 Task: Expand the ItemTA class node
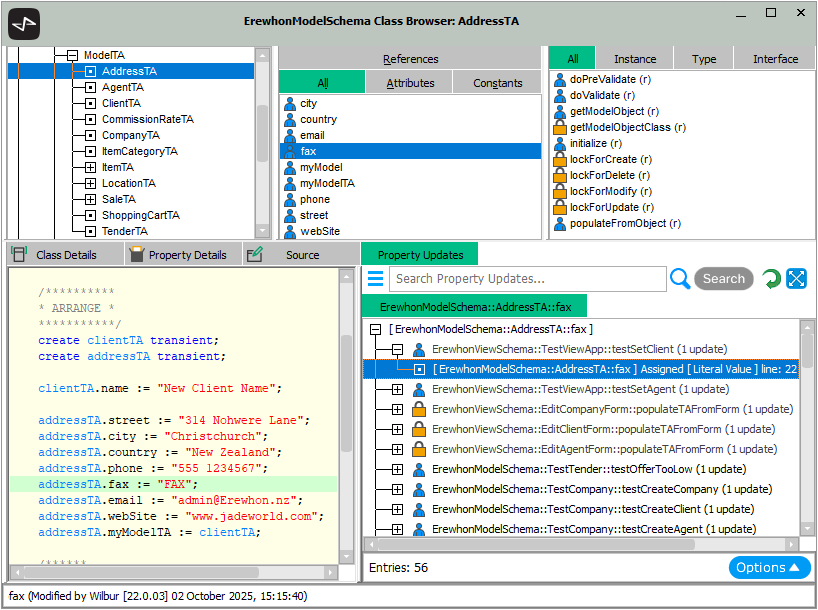point(90,168)
